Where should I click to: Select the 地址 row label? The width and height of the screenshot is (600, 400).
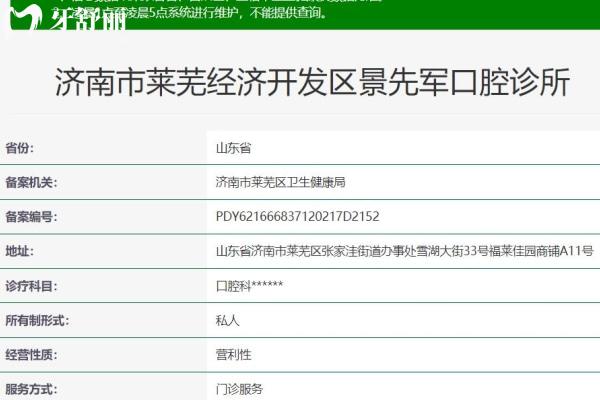pyautogui.click(x=19, y=251)
